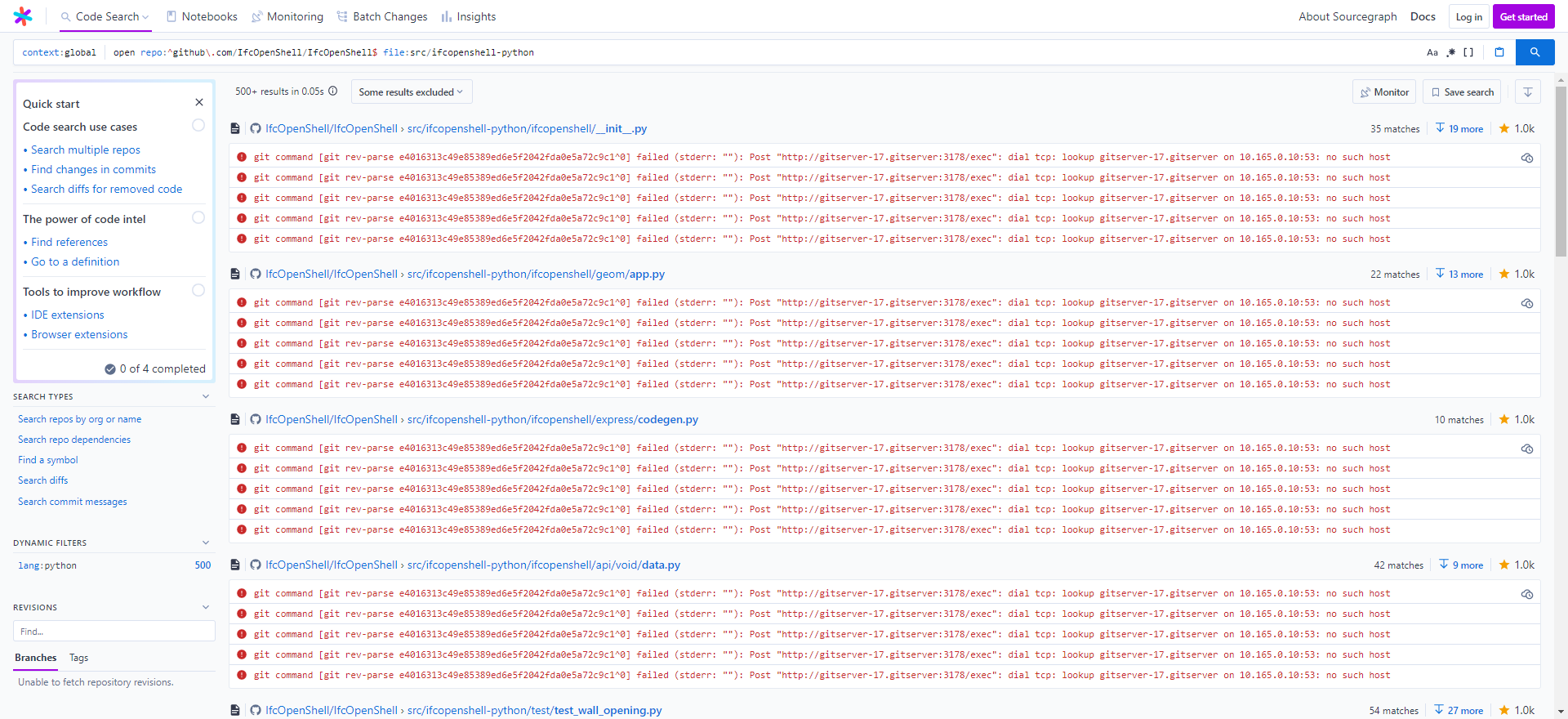
Task: Select the Branches tab
Action: (x=36, y=658)
